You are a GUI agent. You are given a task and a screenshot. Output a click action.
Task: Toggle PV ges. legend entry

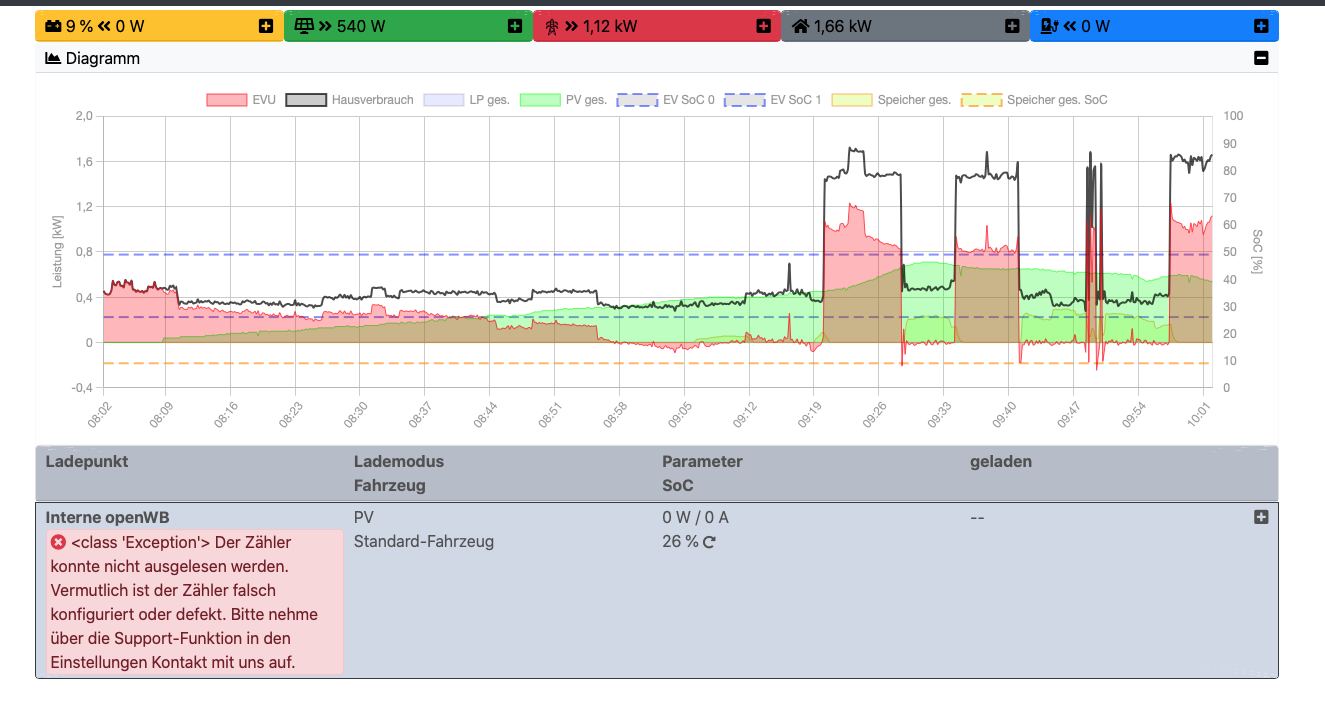coord(540,100)
